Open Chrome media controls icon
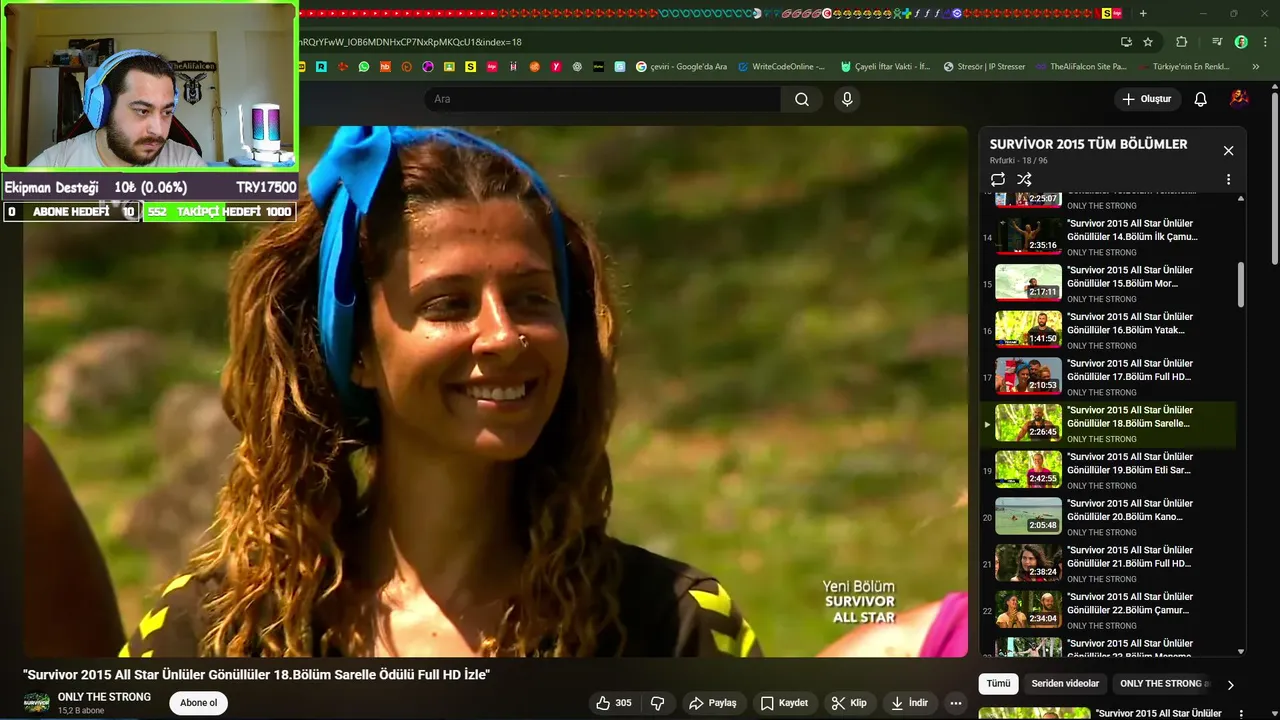This screenshot has height=720, width=1280. pos(1216,42)
